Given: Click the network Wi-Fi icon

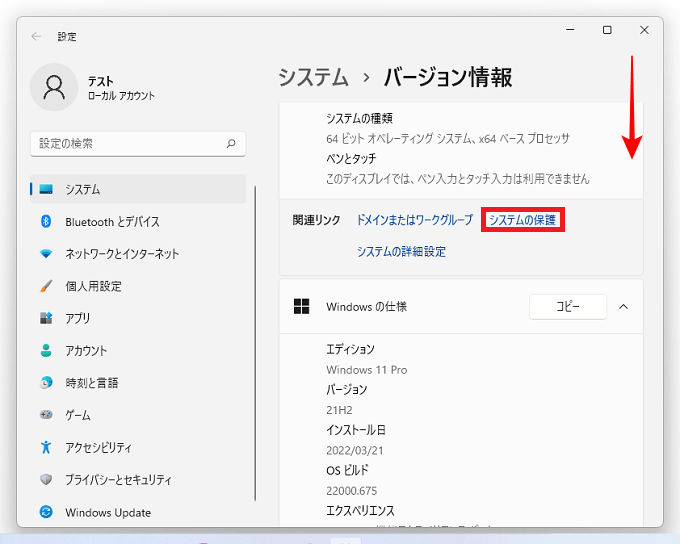Looking at the screenshot, I should [46, 254].
